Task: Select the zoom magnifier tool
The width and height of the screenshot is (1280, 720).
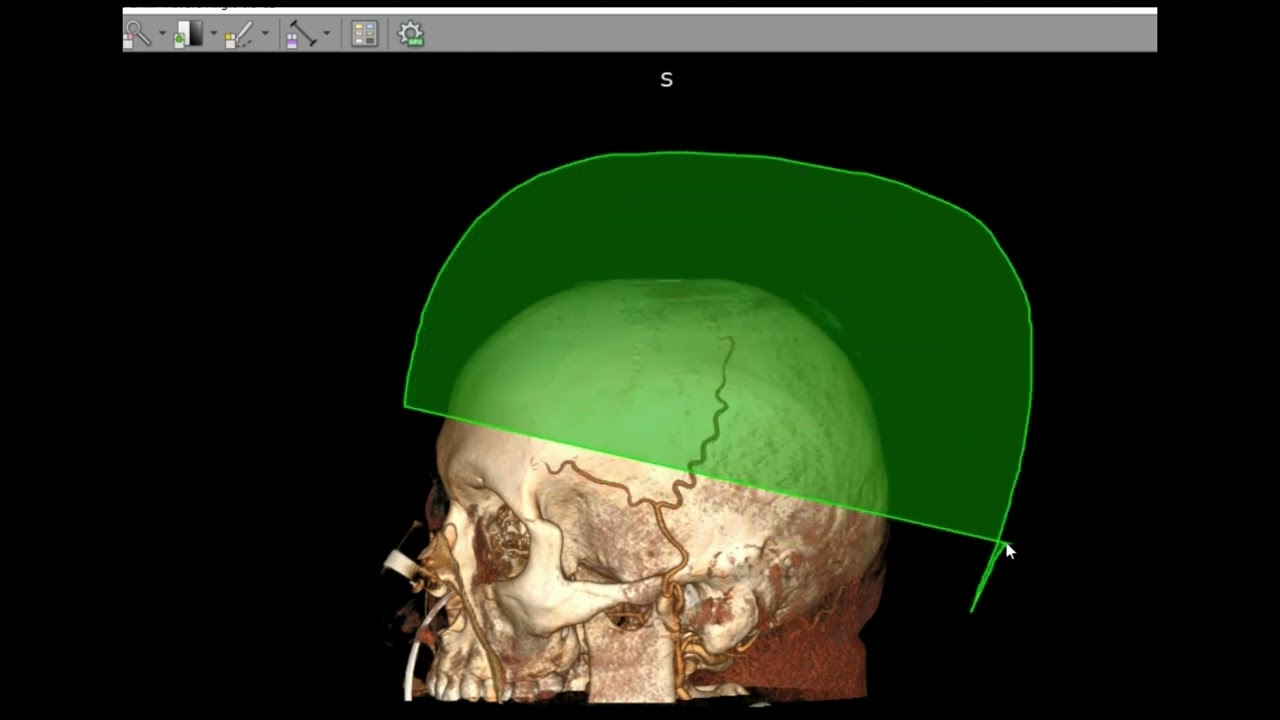Action: [137, 34]
